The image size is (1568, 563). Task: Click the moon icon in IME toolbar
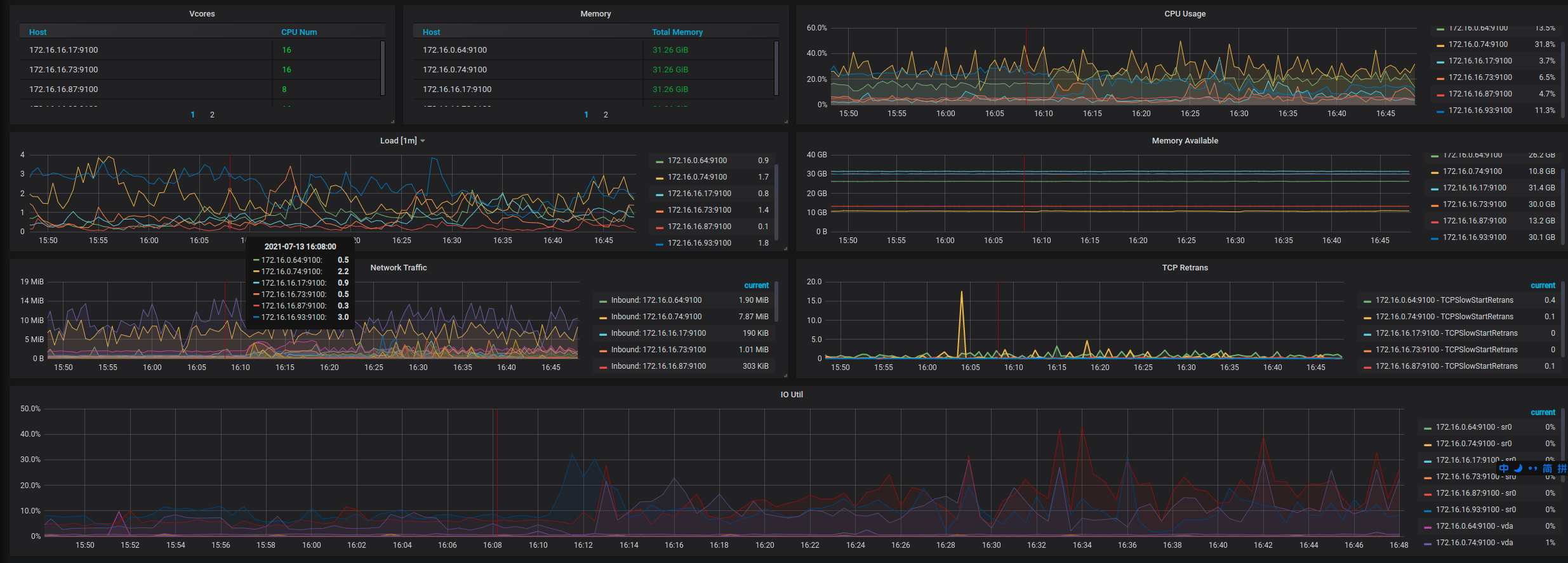tap(1518, 468)
